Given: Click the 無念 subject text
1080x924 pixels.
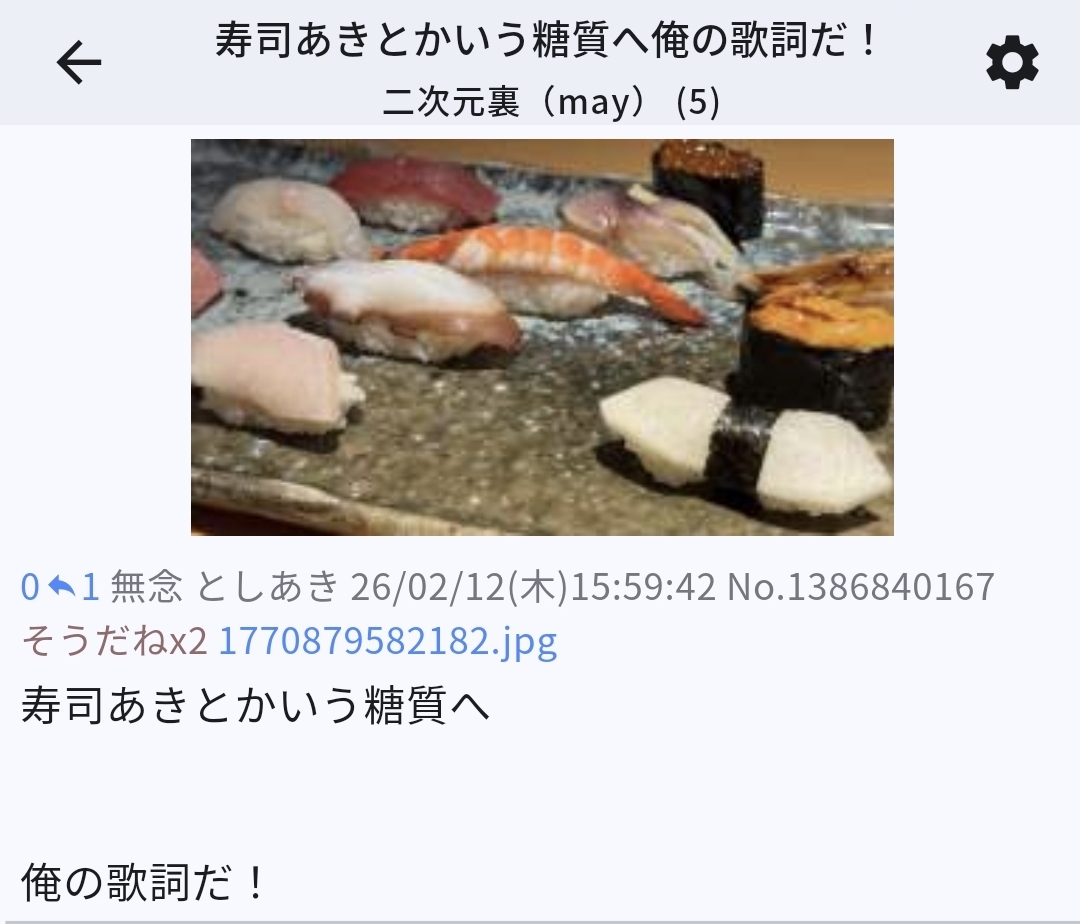Looking at the screenshot, I should click(147, 587).
